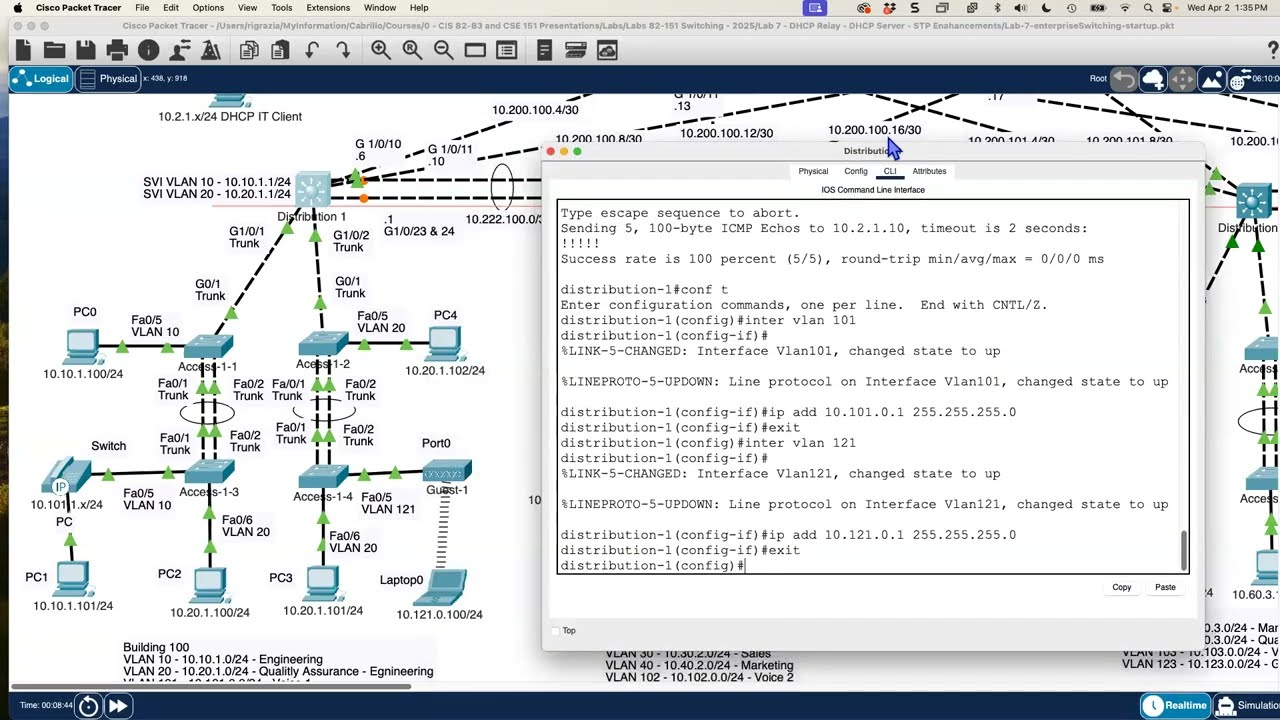The width and height of the screenshot is (1280, 720).
Task: Click the Copy button below CLI
Action: pos(1122,587)
